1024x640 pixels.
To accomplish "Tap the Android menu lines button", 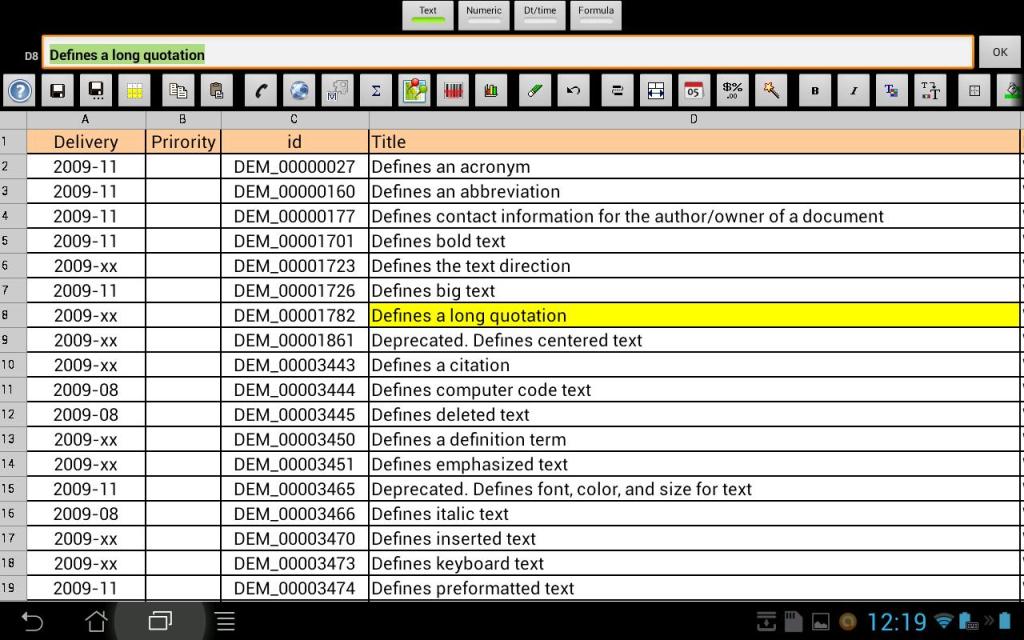I will 225,621.
